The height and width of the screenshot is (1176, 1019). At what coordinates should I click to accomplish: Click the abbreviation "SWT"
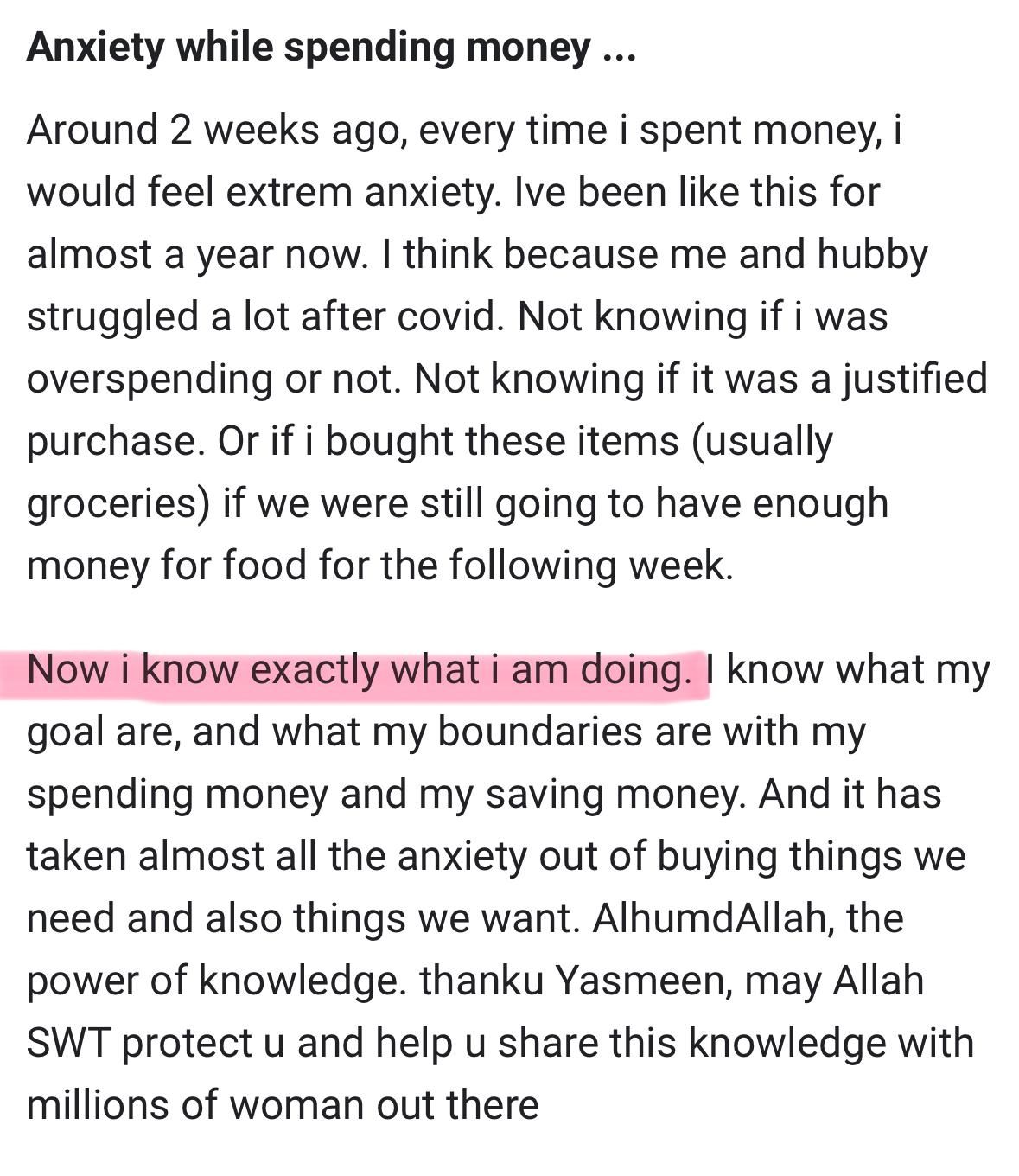click(67, 1043)
